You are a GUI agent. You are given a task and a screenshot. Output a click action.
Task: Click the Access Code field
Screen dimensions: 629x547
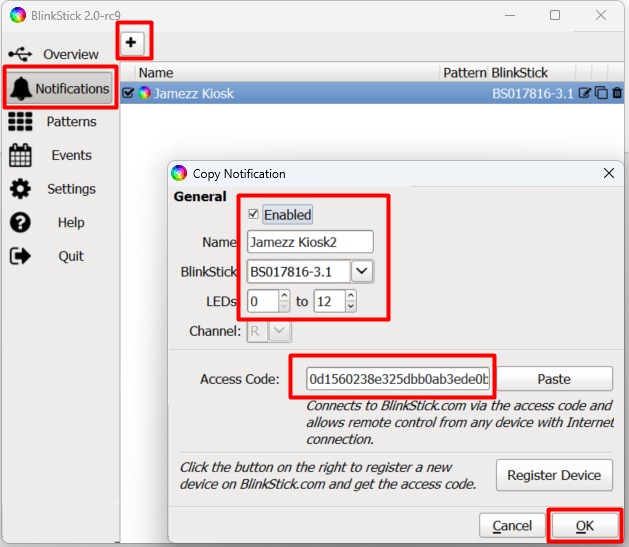pos(398,379)
